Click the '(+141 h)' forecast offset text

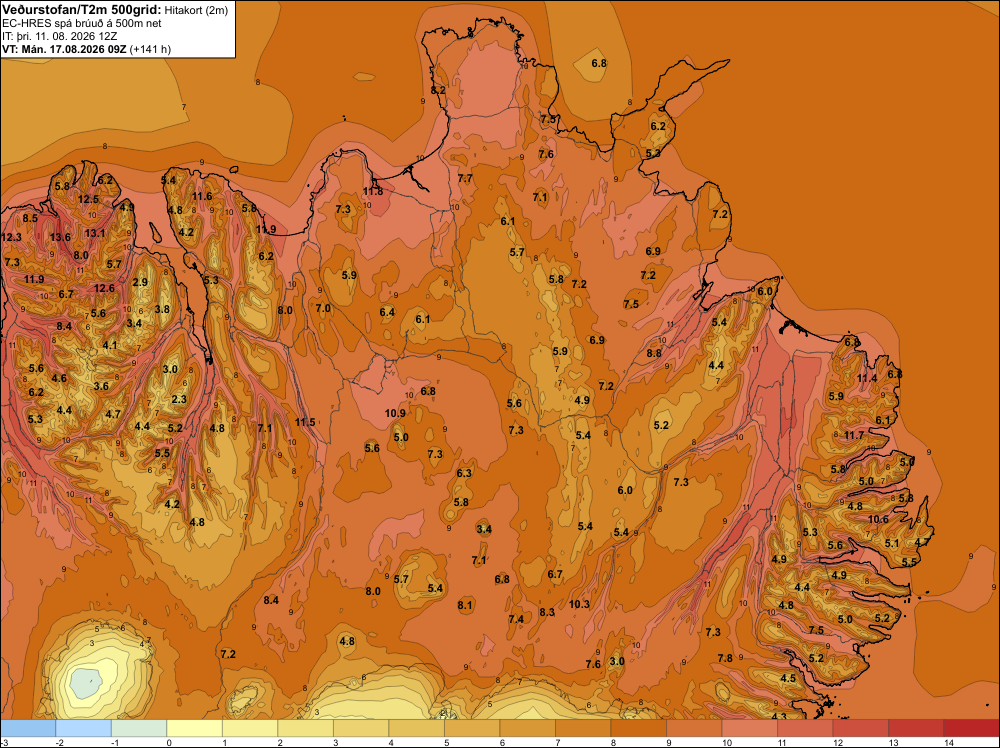pos(150,49)
